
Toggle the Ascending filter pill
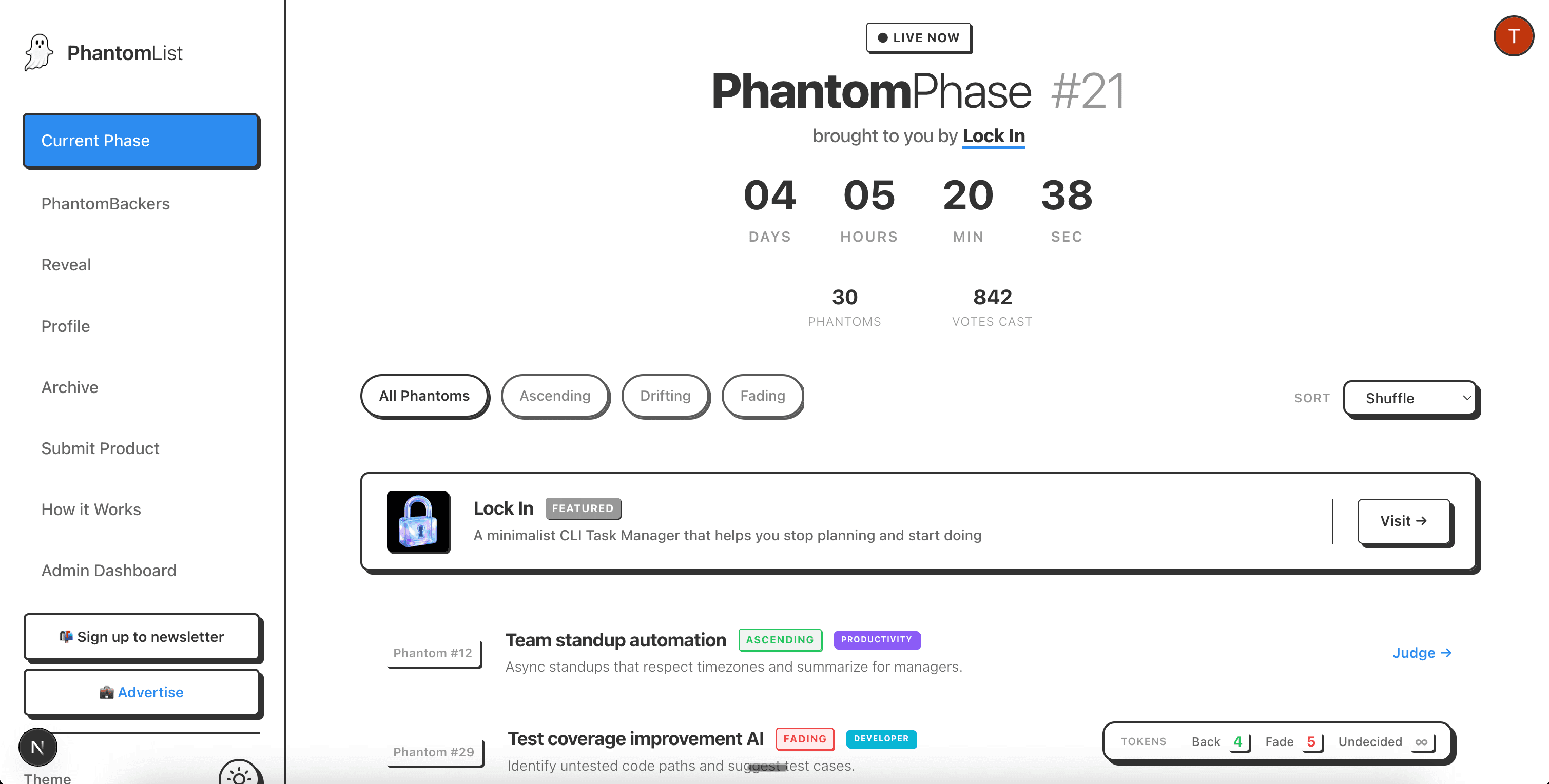point(555,396)
